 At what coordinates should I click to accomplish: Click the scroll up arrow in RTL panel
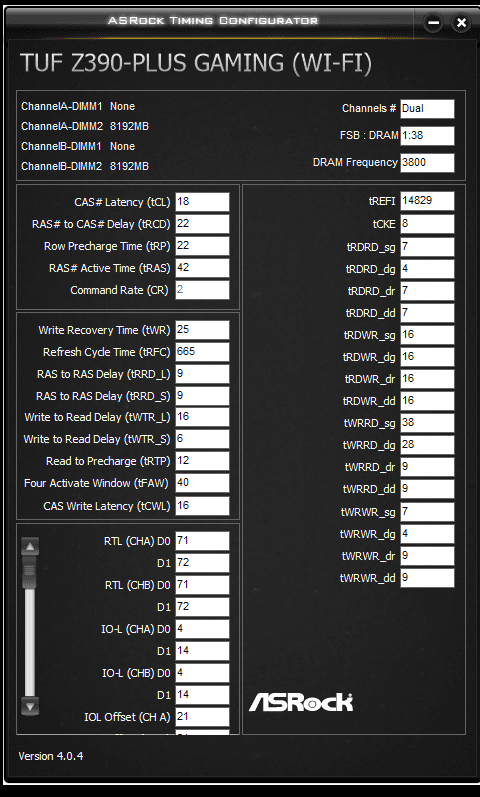30,547
